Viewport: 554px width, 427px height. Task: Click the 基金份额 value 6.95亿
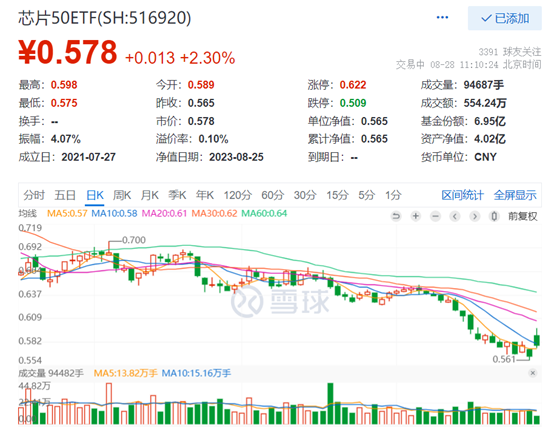[490, 121]
